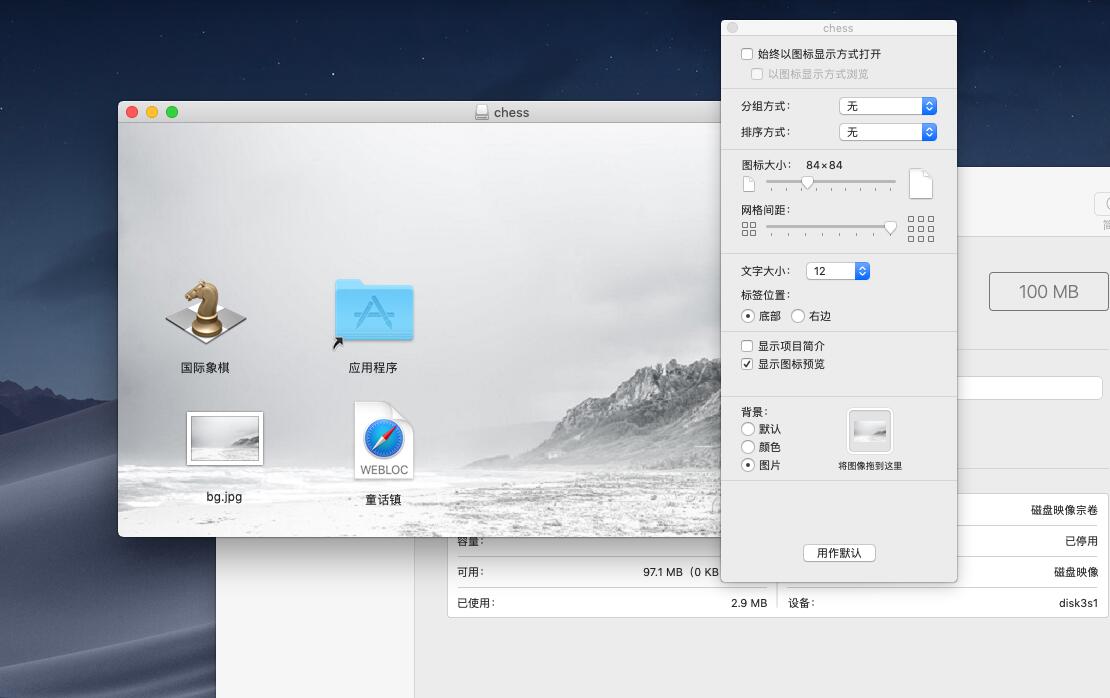
Task: Open the 国际象棋 chess application icon
Action: tap(205, 314)
